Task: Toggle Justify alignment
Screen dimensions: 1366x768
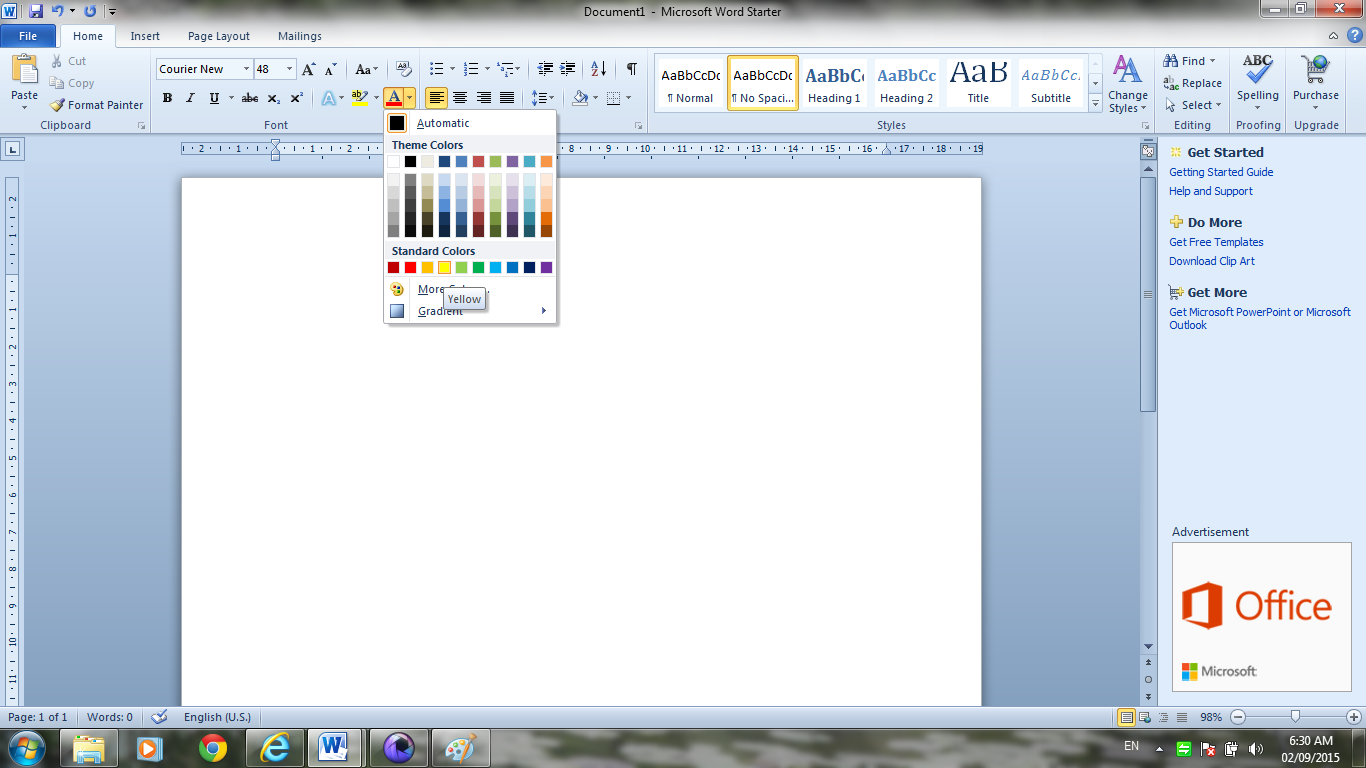Action: (507, 98)
